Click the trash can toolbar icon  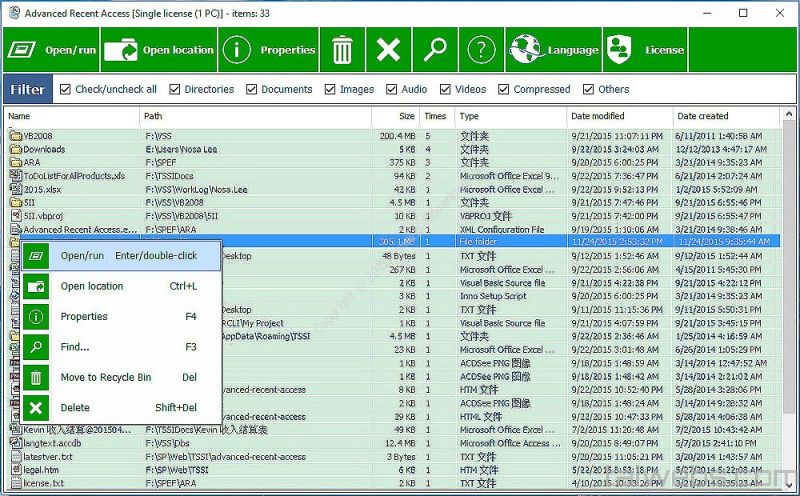point(343,49)
